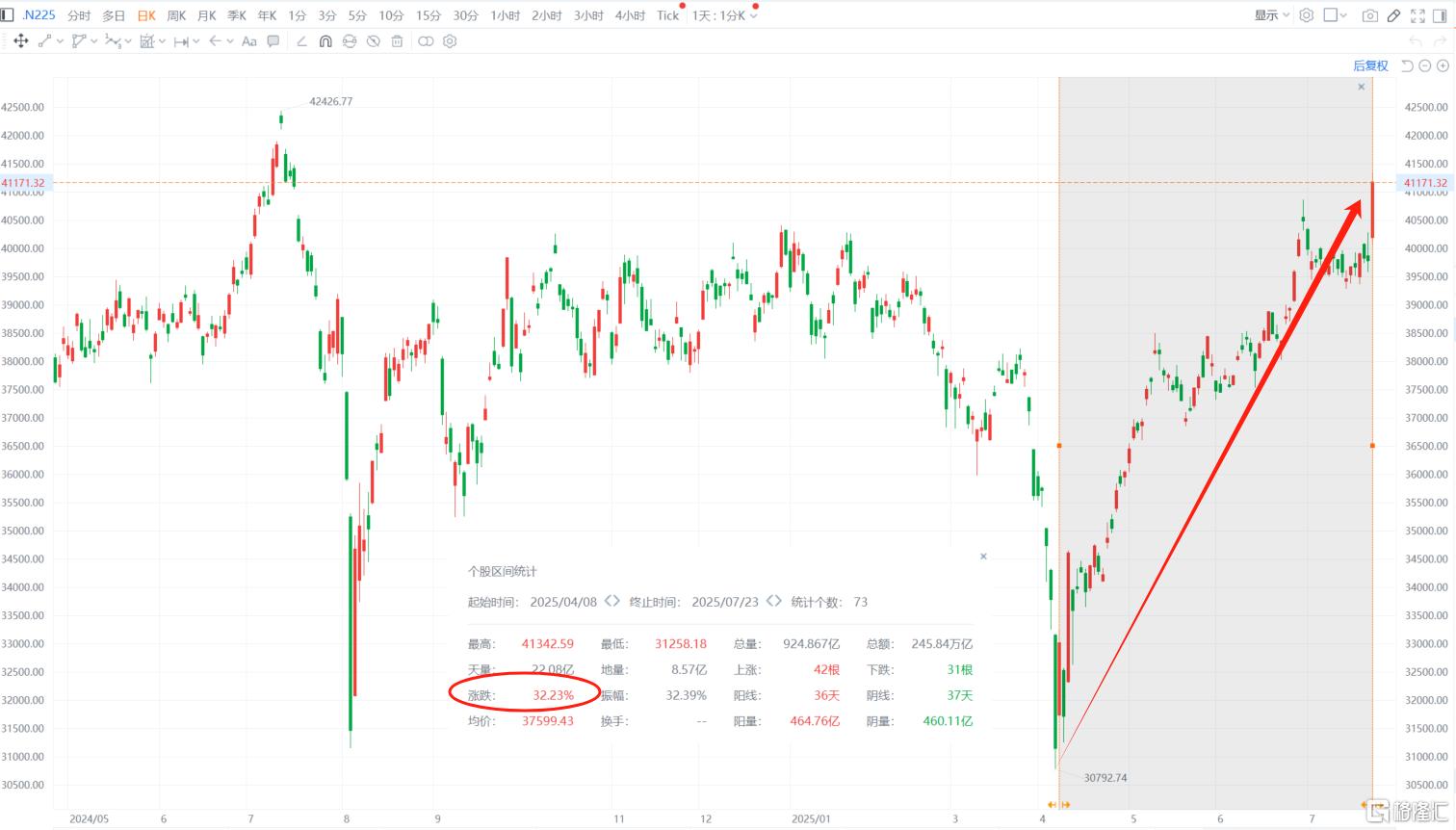1456x830 pixels.
Task: Open chart settings gear in top right
Action: tap(1306, 15)
